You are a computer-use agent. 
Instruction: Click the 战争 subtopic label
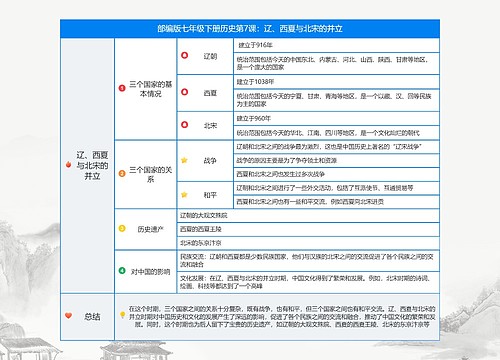tap(210, 161)
